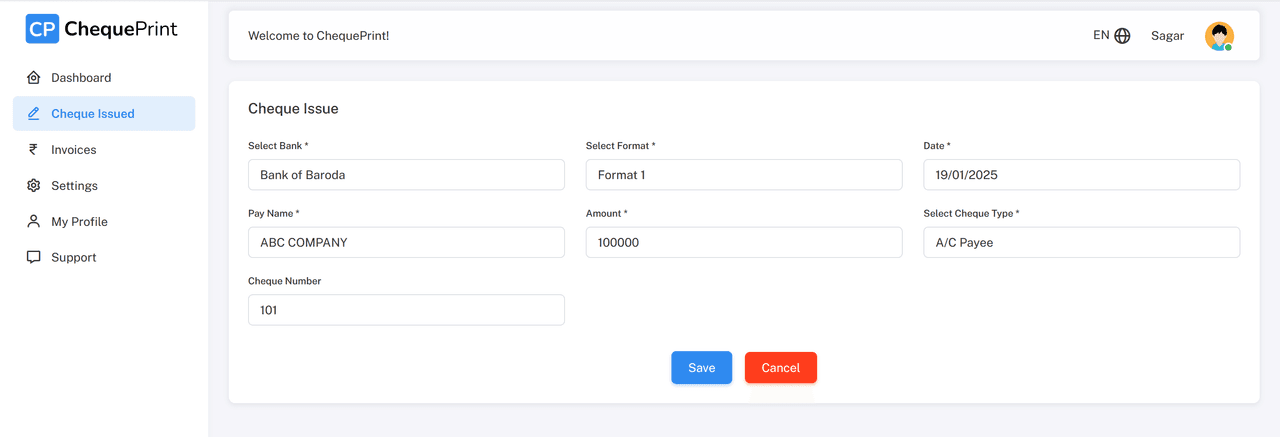The image size is (1280, 437).
Task: Click the Cheque Issue heading
Action: (x=293, y=109)
